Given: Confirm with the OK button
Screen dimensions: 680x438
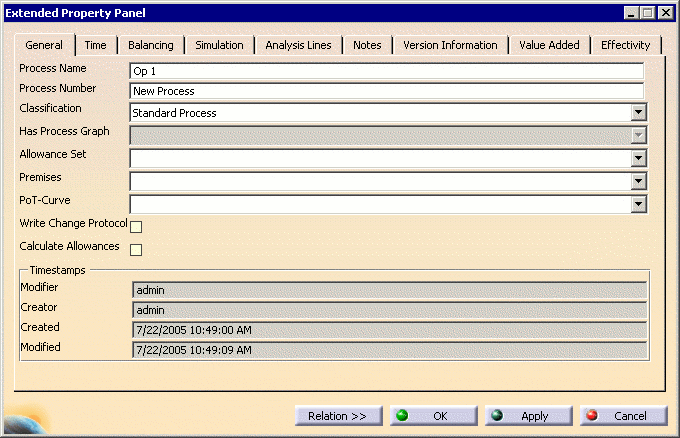Looking at the screenshot, I should pos(434,416).
